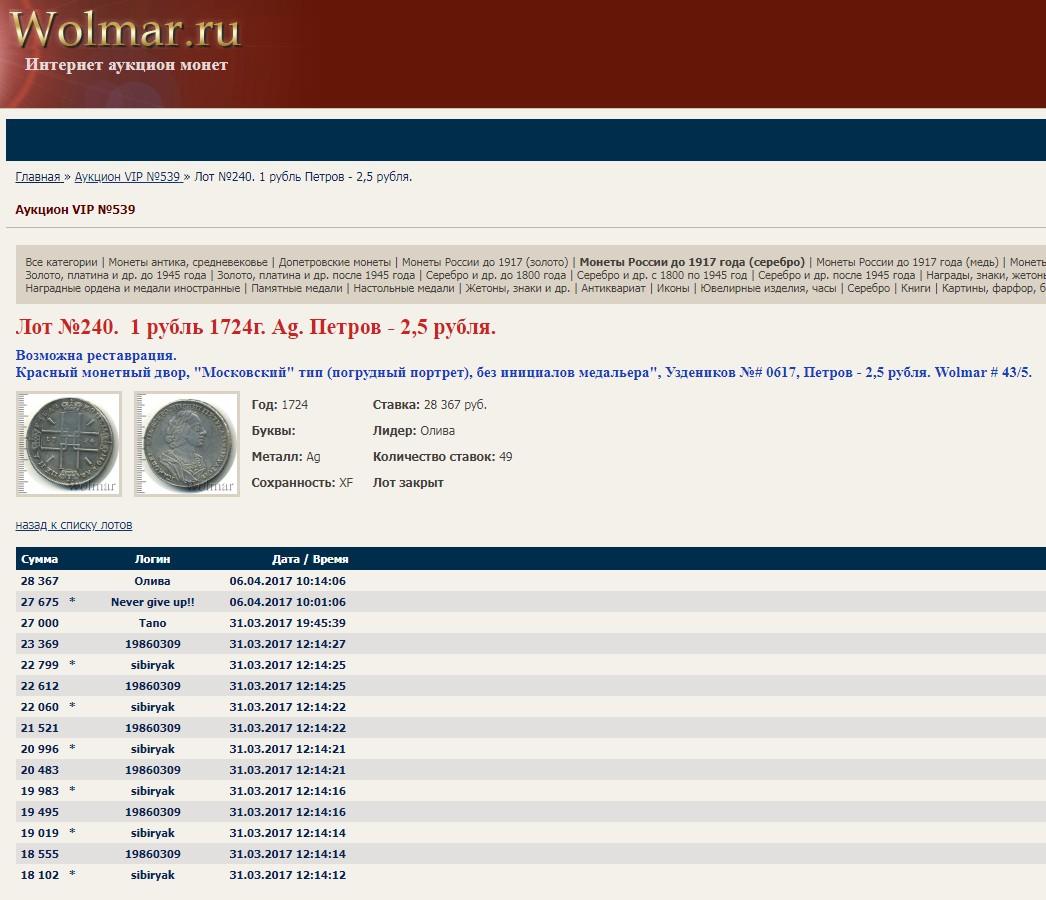Click the Wolmar.ru site logo
This screenshot has height=900, width=1046.
[125, 30]
